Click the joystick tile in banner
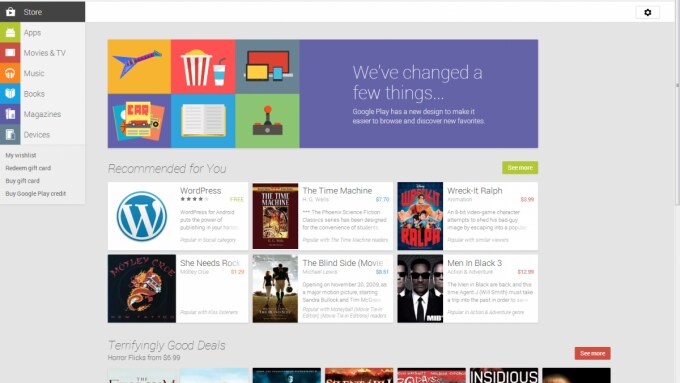This screenshot has height=383, width=680. (268, 121)
